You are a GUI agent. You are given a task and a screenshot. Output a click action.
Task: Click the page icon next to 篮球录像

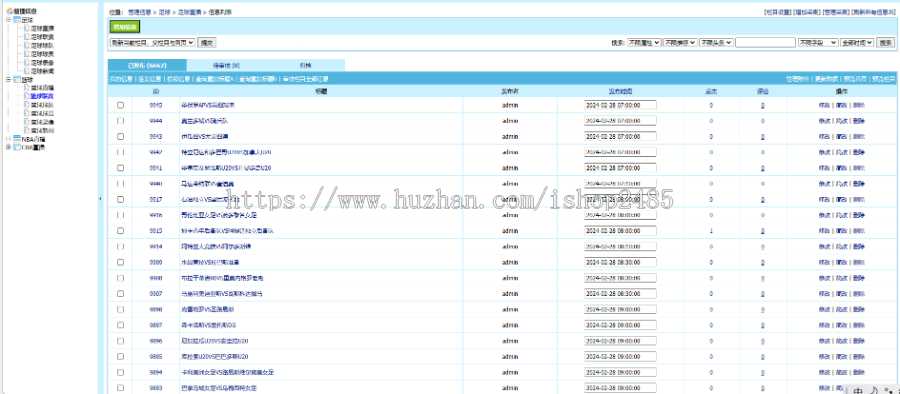point(26,122)
